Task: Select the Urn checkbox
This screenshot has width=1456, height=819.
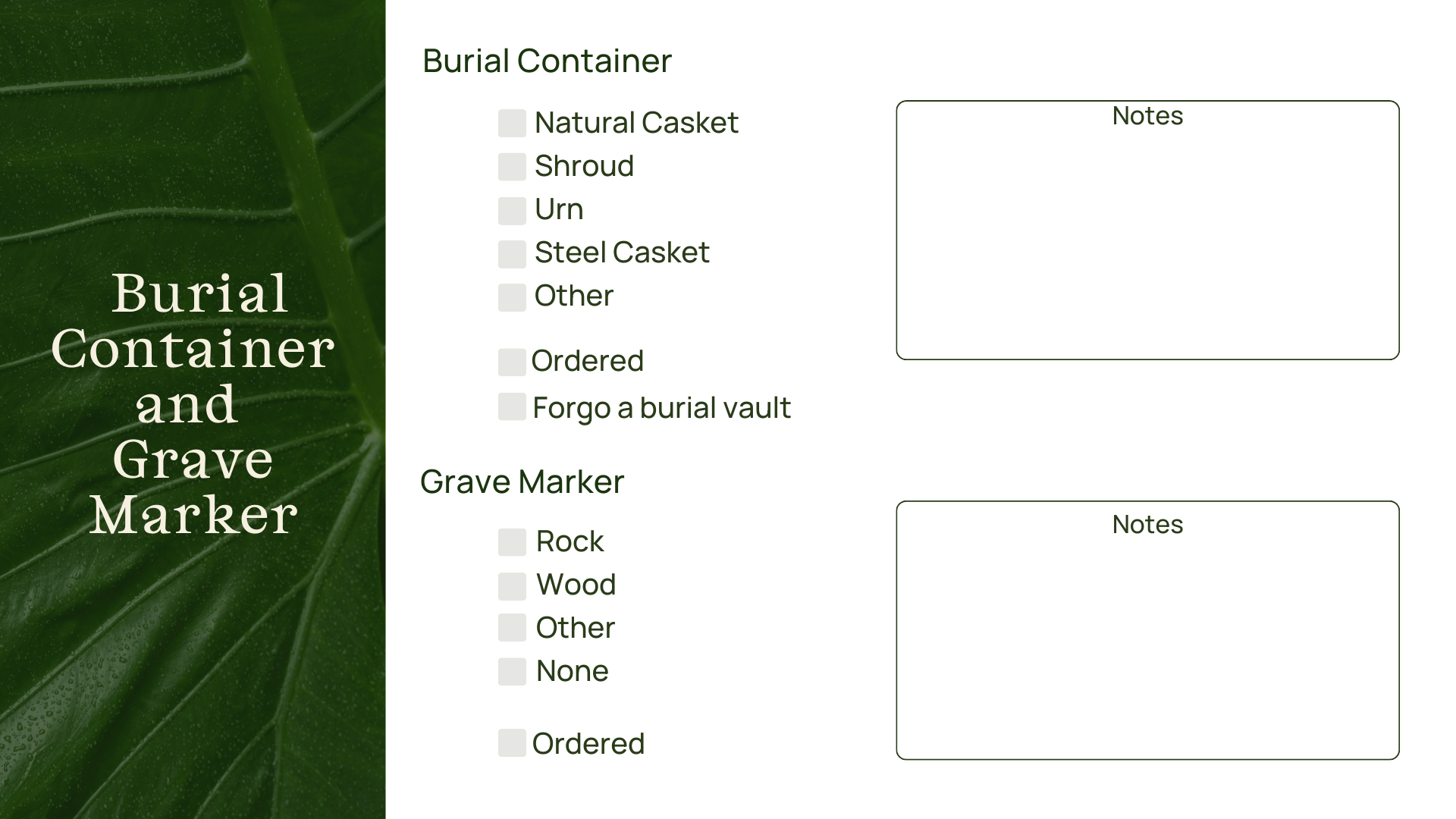Action: [512, 210]
